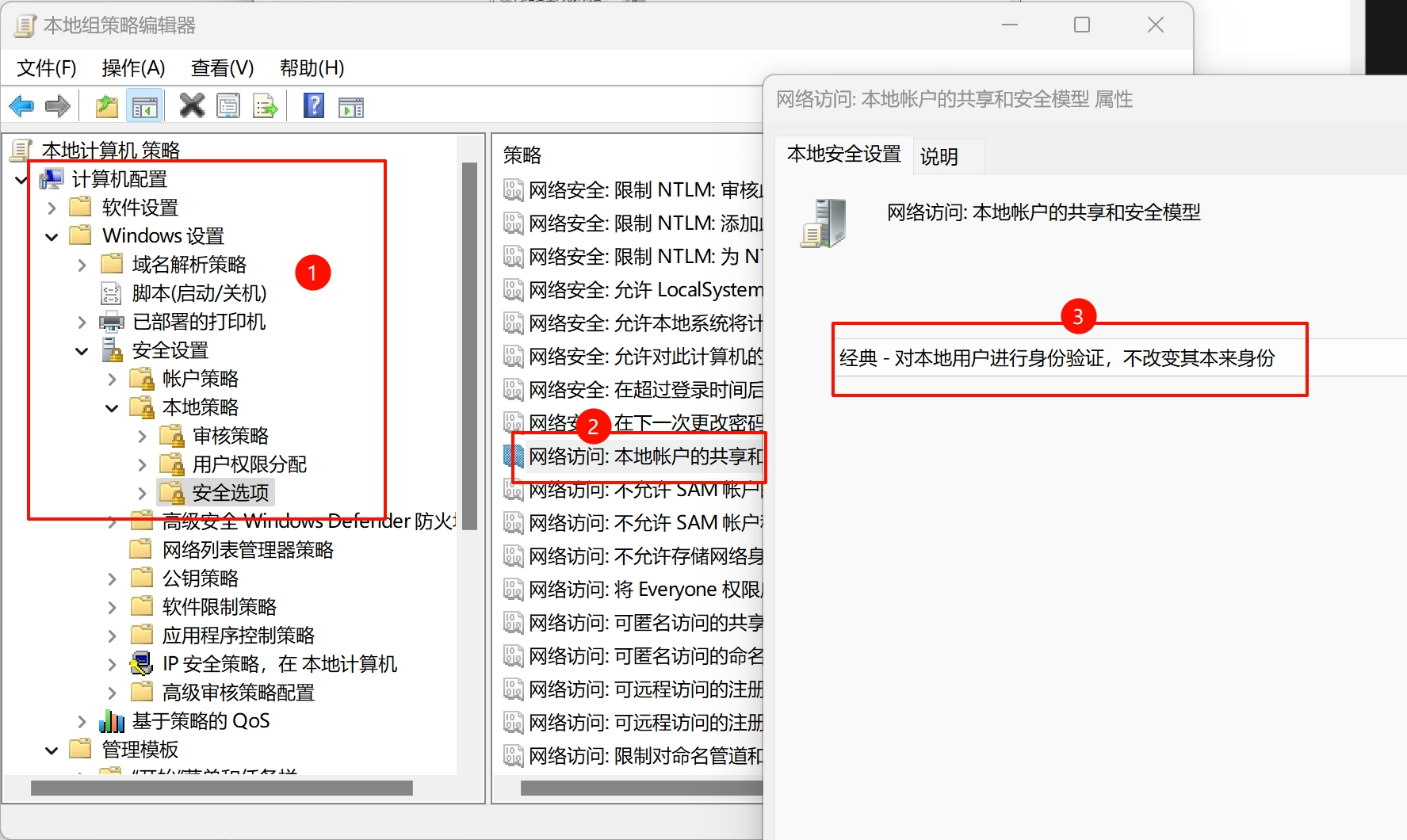
Task: Click the Export list toolbar icon
Action: click(x=266, y=106)
